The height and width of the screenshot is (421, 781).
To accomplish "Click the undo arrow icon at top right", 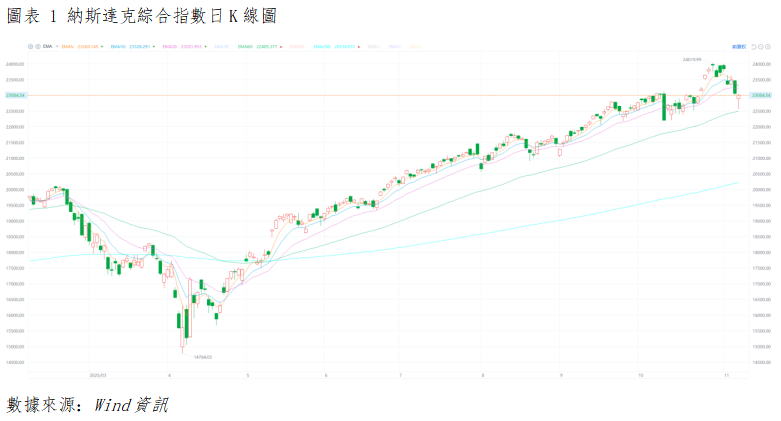I will coord(753,46).
